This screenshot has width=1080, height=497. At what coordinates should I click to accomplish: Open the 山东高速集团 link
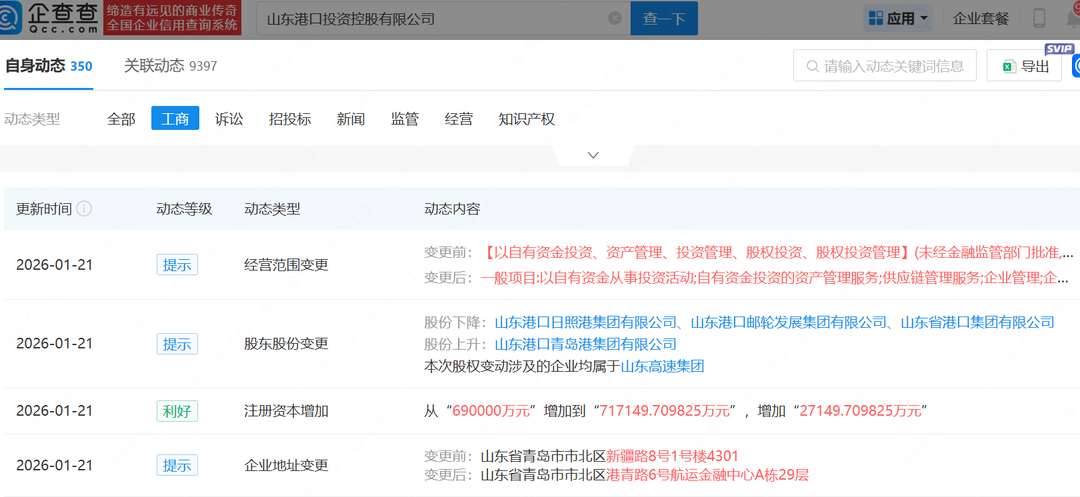[x=662, y=366]
